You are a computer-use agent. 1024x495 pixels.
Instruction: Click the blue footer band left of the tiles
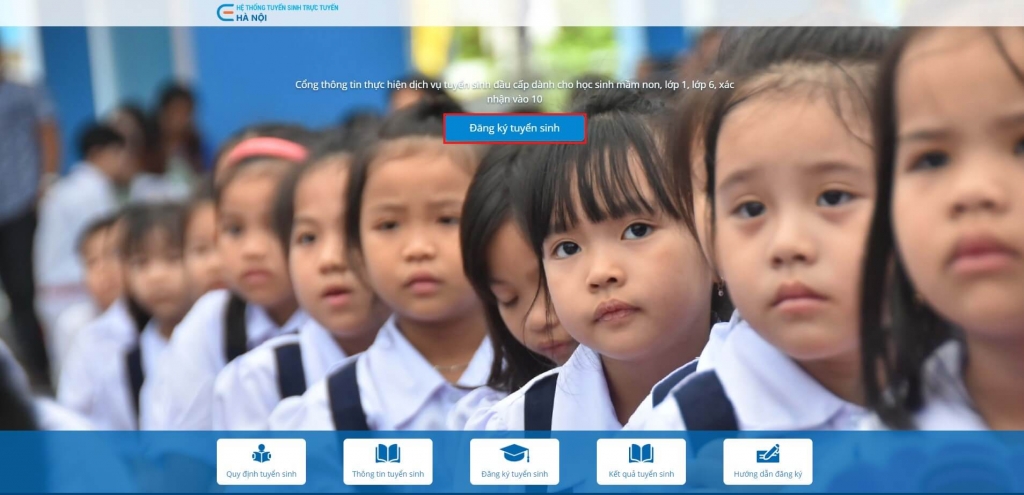(100, 462)
